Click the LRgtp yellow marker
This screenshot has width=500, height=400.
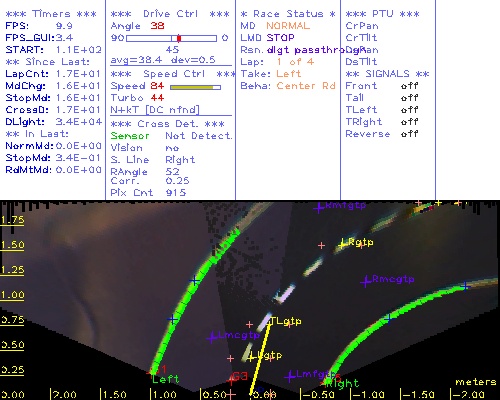[343, 243]
